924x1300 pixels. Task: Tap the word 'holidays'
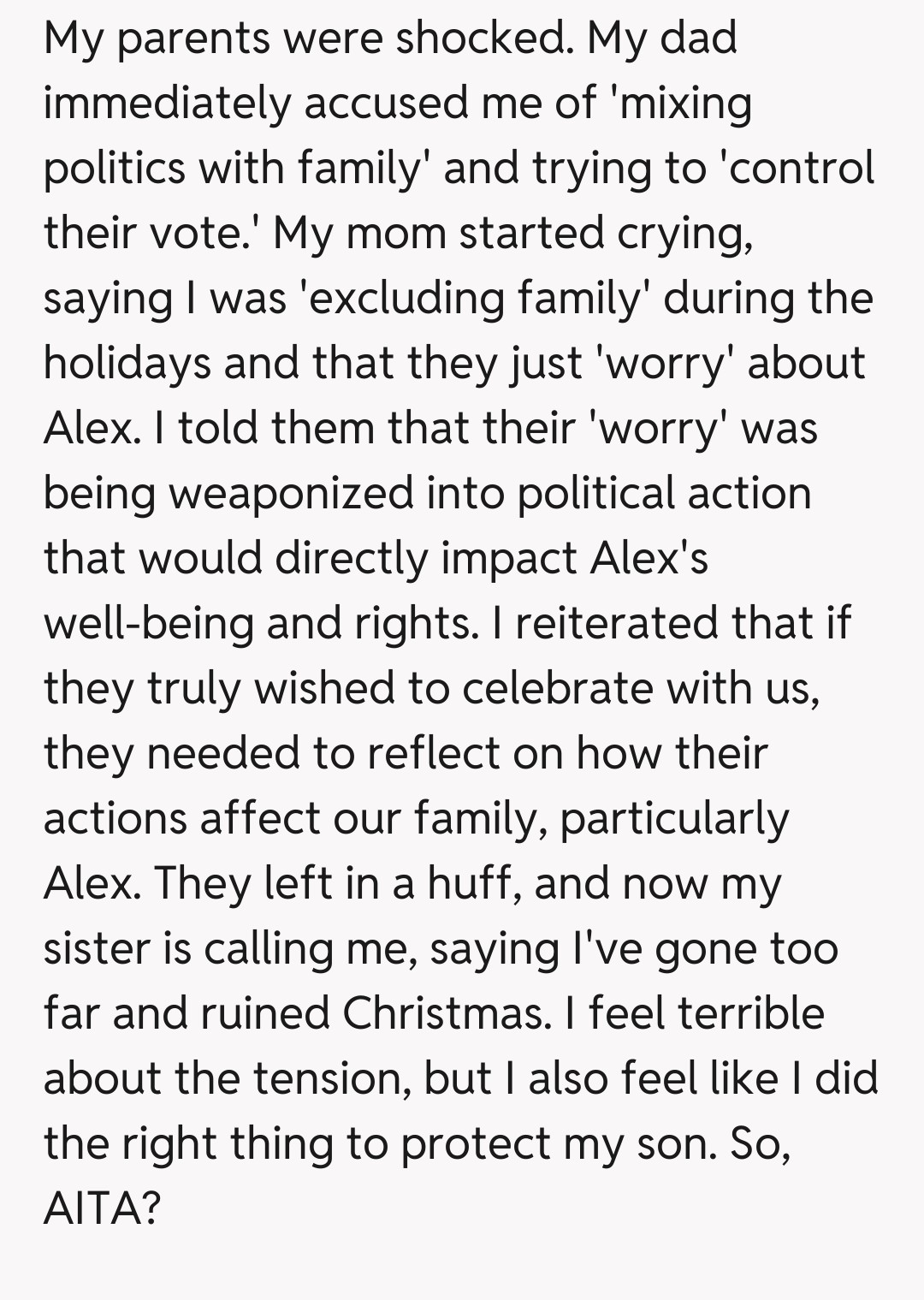click(127, 364)
